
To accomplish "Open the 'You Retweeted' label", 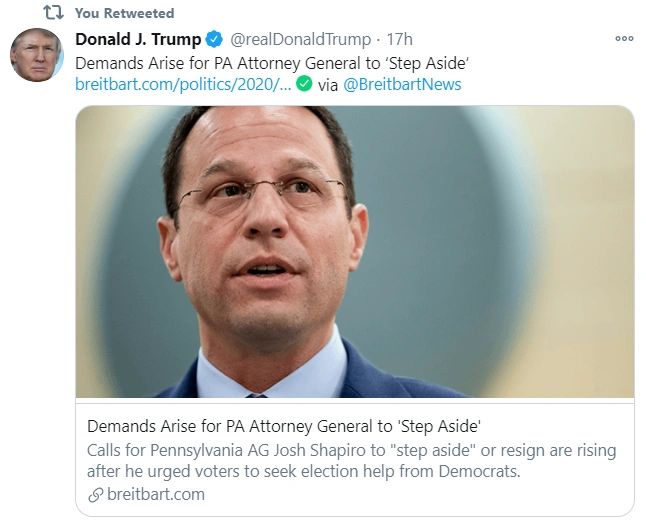I will point(124,13).
